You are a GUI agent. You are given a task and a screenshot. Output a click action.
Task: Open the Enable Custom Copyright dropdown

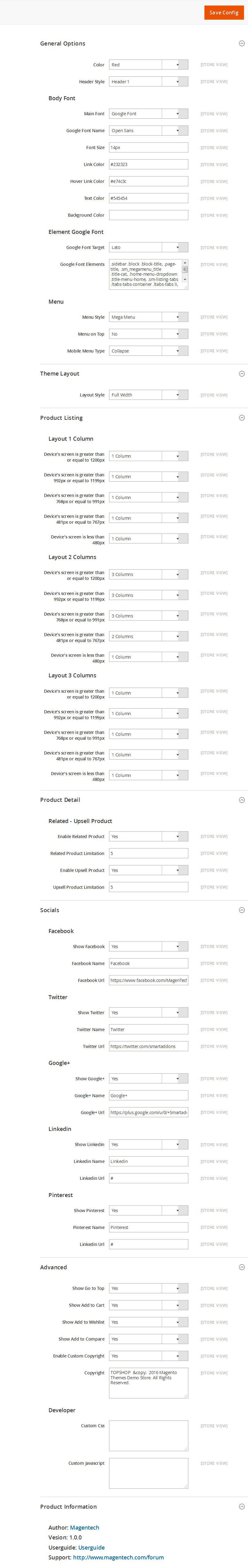point(148,1356)
